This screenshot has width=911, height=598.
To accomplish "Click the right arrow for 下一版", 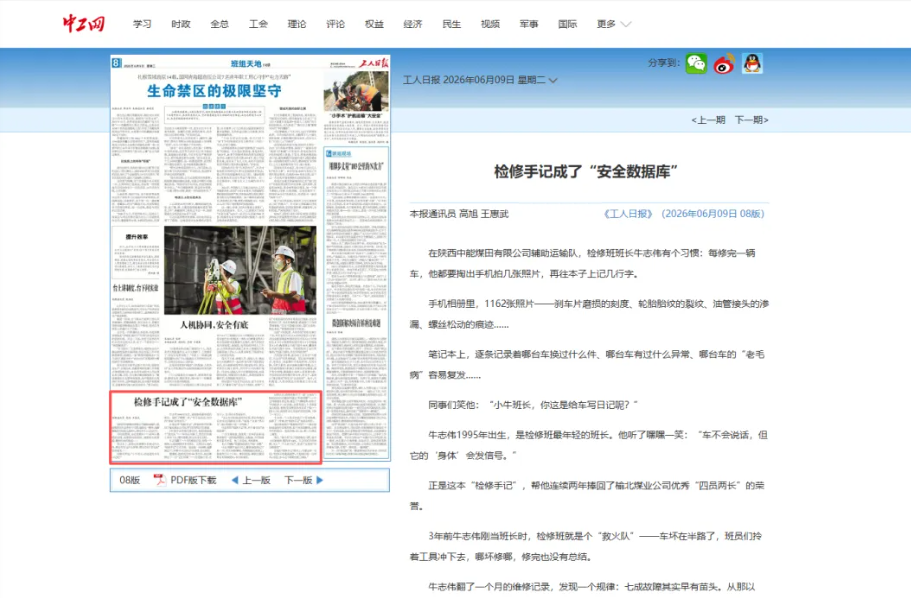I will 320,480.
